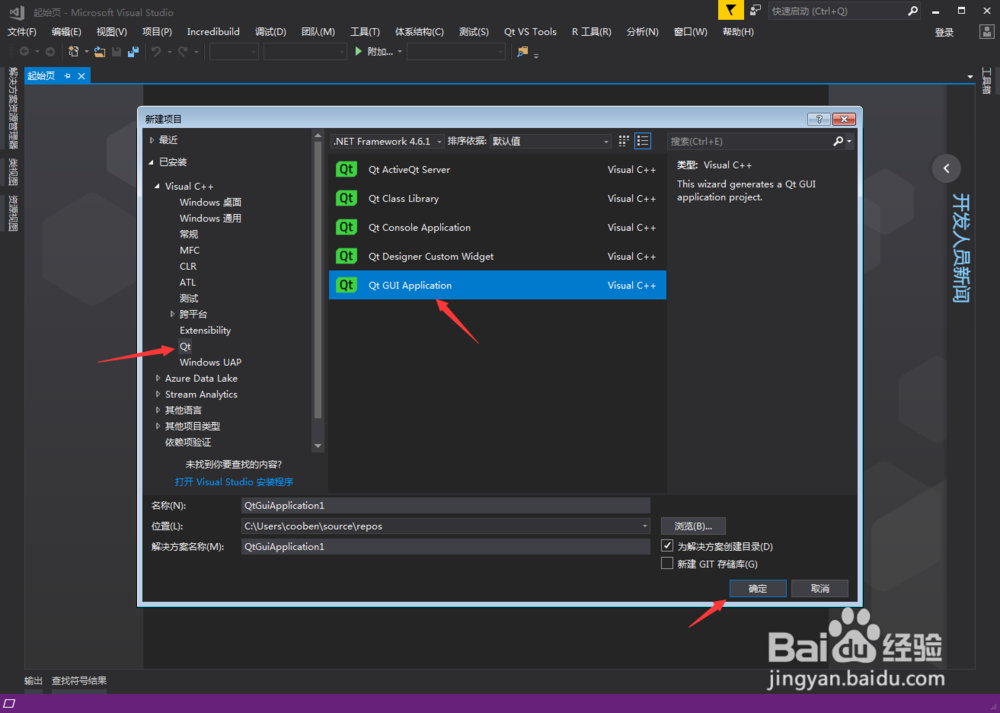Click the Qt Class Library template icon

[x=346, y=198]
